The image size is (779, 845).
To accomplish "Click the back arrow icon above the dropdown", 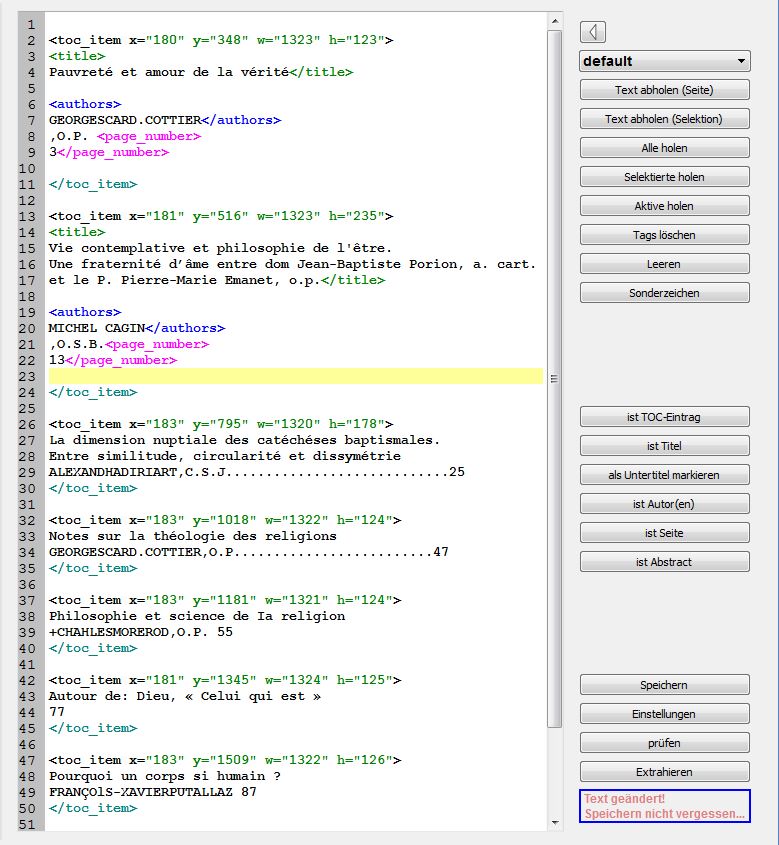I will click(593, 32).
